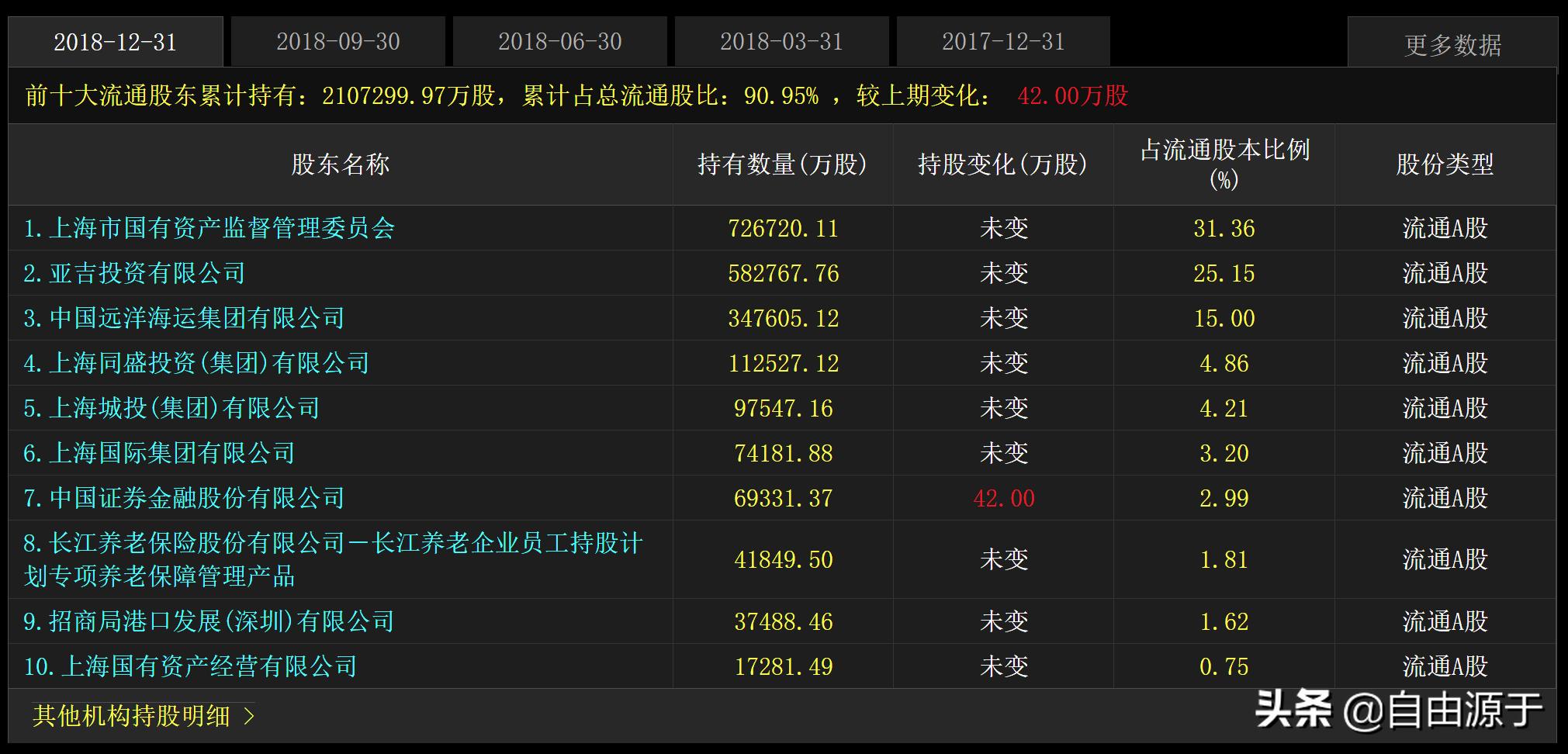Select holding value 37488.46
This screenshot has height=754, width=1568.
tap(784, 622)
